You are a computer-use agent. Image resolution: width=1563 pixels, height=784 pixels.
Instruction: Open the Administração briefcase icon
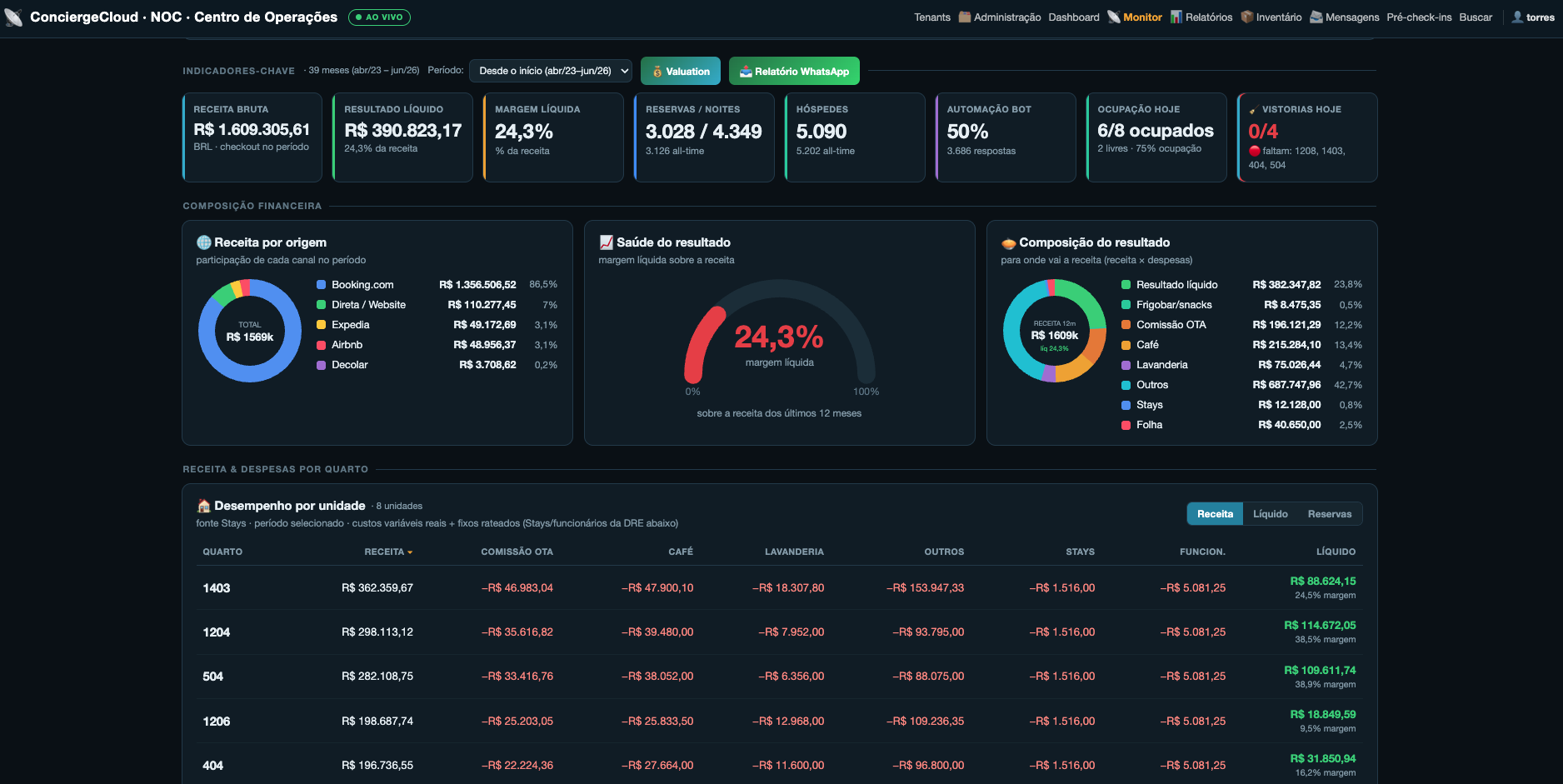pyautogui.click(x=965, y=17)
